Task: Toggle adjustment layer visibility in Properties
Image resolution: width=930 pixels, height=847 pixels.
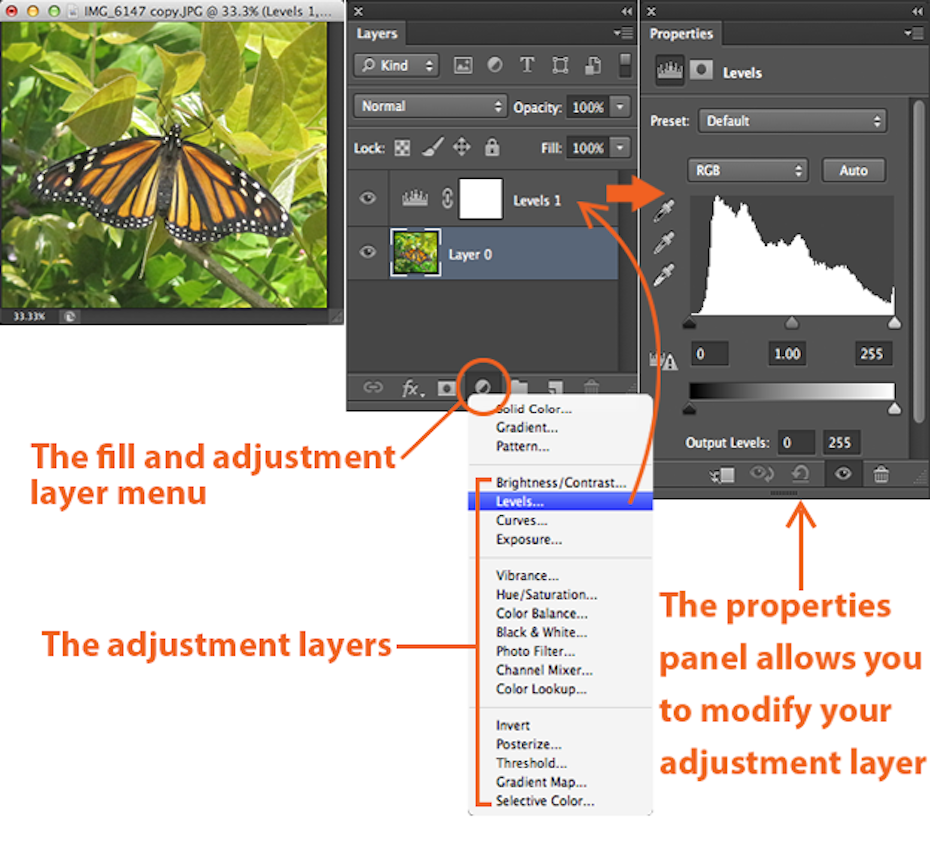Action: click(843, 474)
